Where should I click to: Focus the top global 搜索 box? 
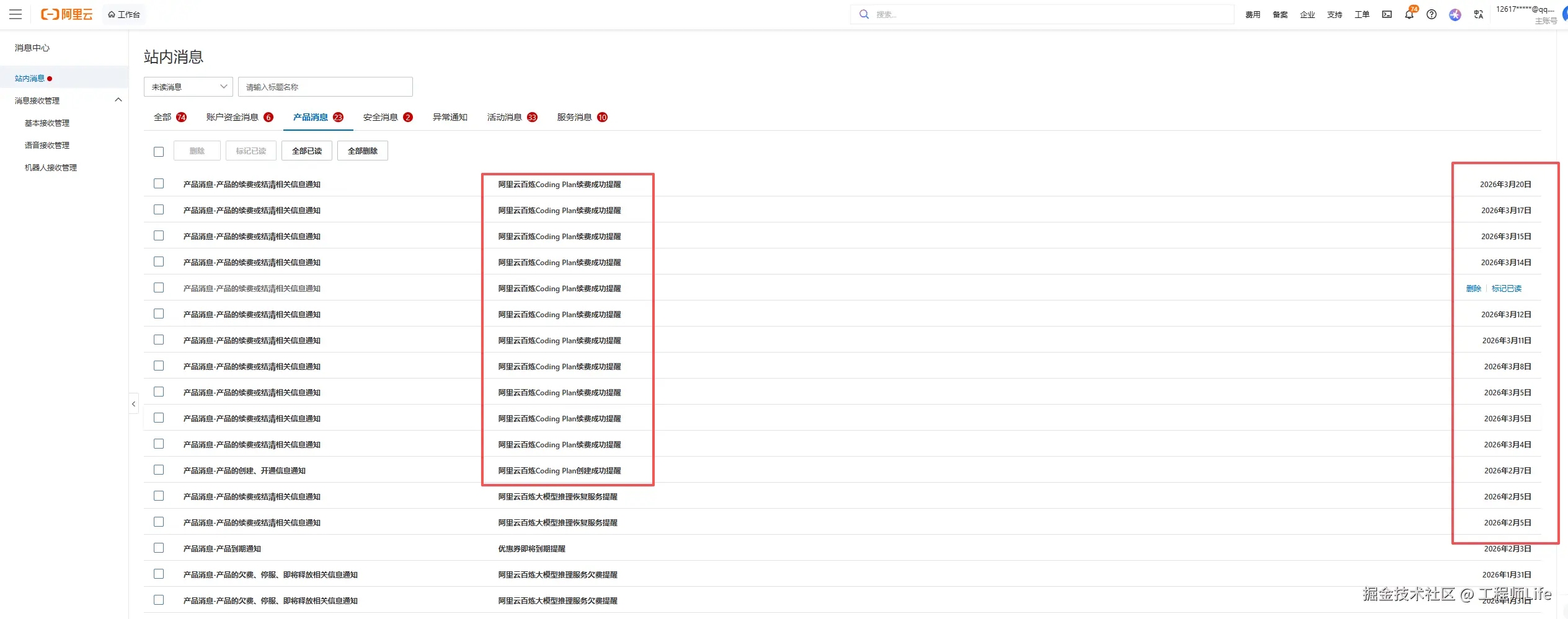click(x=1042, y=14)
